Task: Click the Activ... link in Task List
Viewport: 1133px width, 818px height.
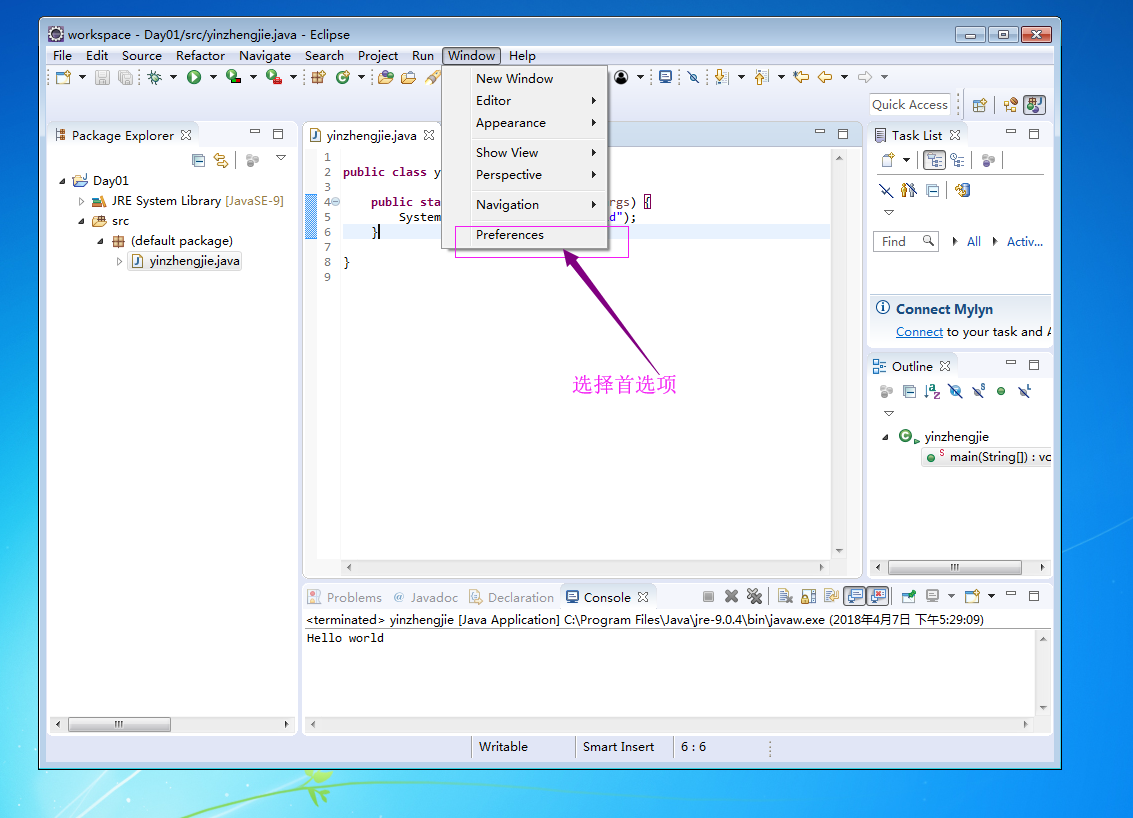Action: click(1025, 242)
